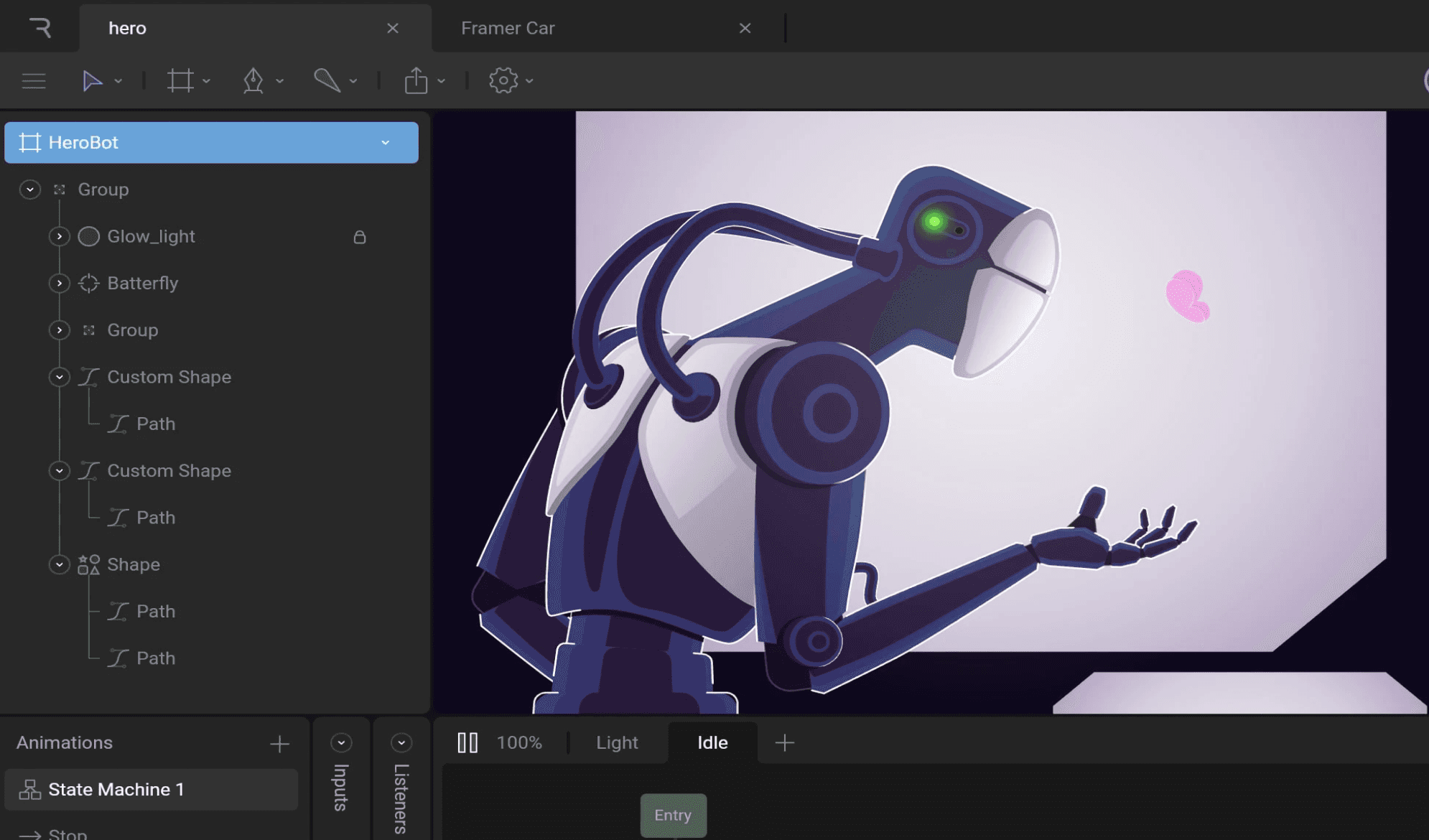This screenshot has height=840, width=1429.
Task: Click the Entry state node
Action: click(x=673, y=815)
